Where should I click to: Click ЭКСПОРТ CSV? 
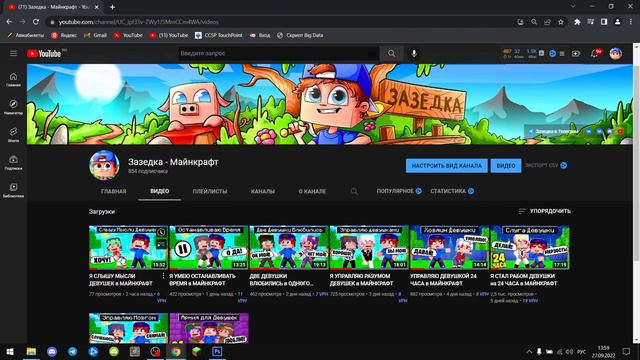(546, 165)
